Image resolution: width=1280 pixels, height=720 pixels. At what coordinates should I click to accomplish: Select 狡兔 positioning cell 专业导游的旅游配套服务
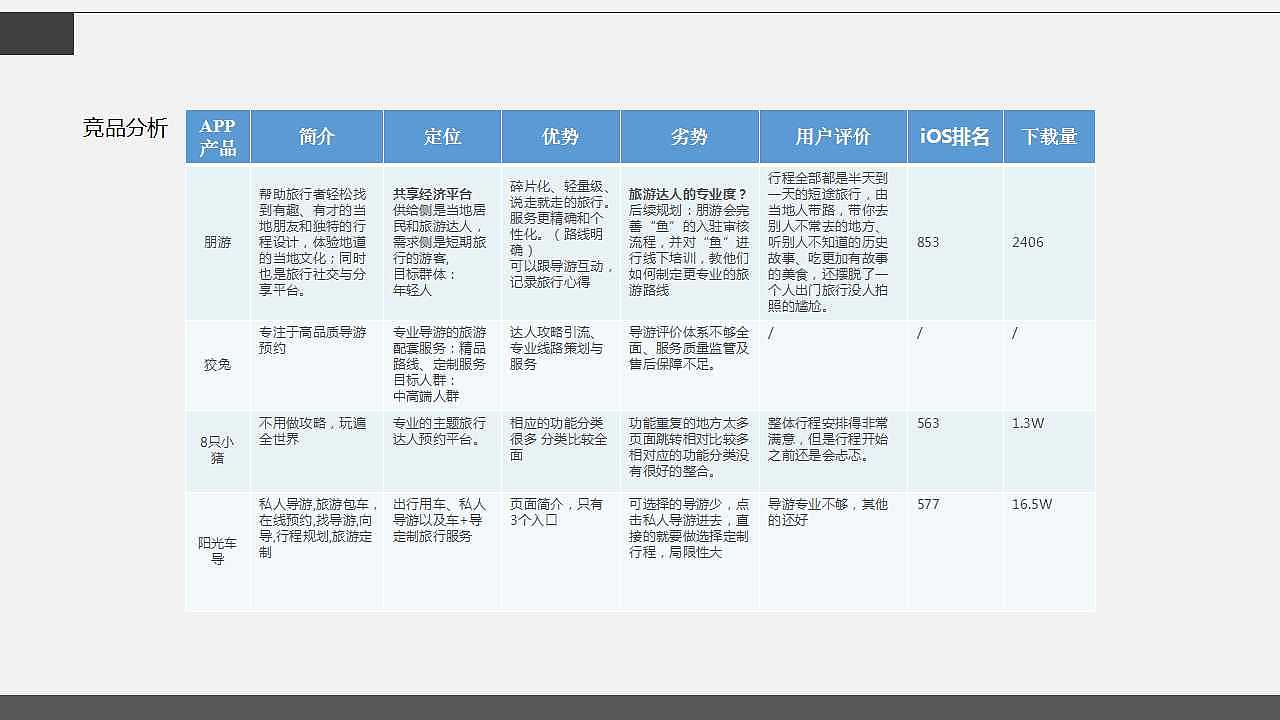pyautogui.click(x=442, y=365)
